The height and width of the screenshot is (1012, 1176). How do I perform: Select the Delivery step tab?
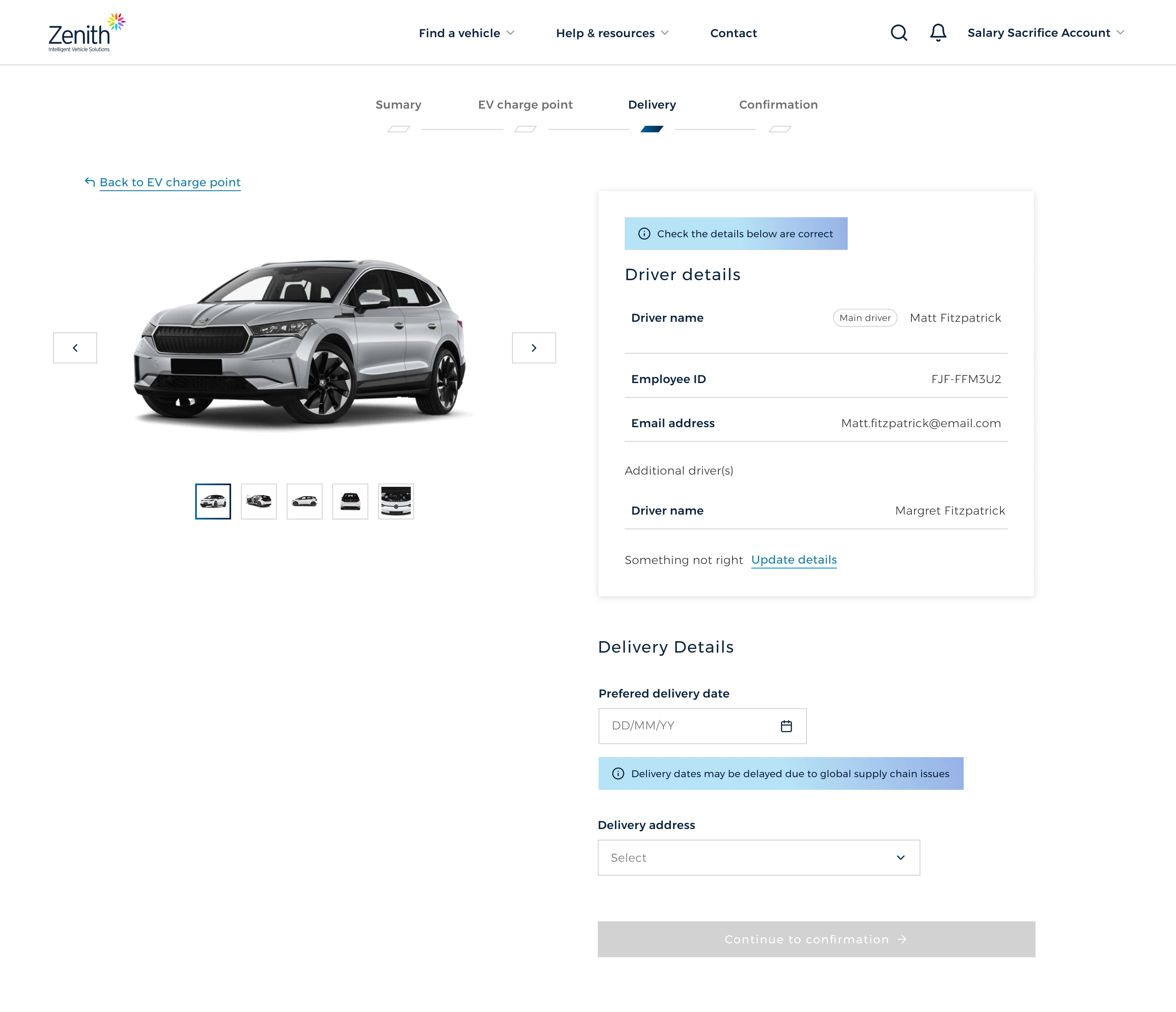(x=652, y=105)
